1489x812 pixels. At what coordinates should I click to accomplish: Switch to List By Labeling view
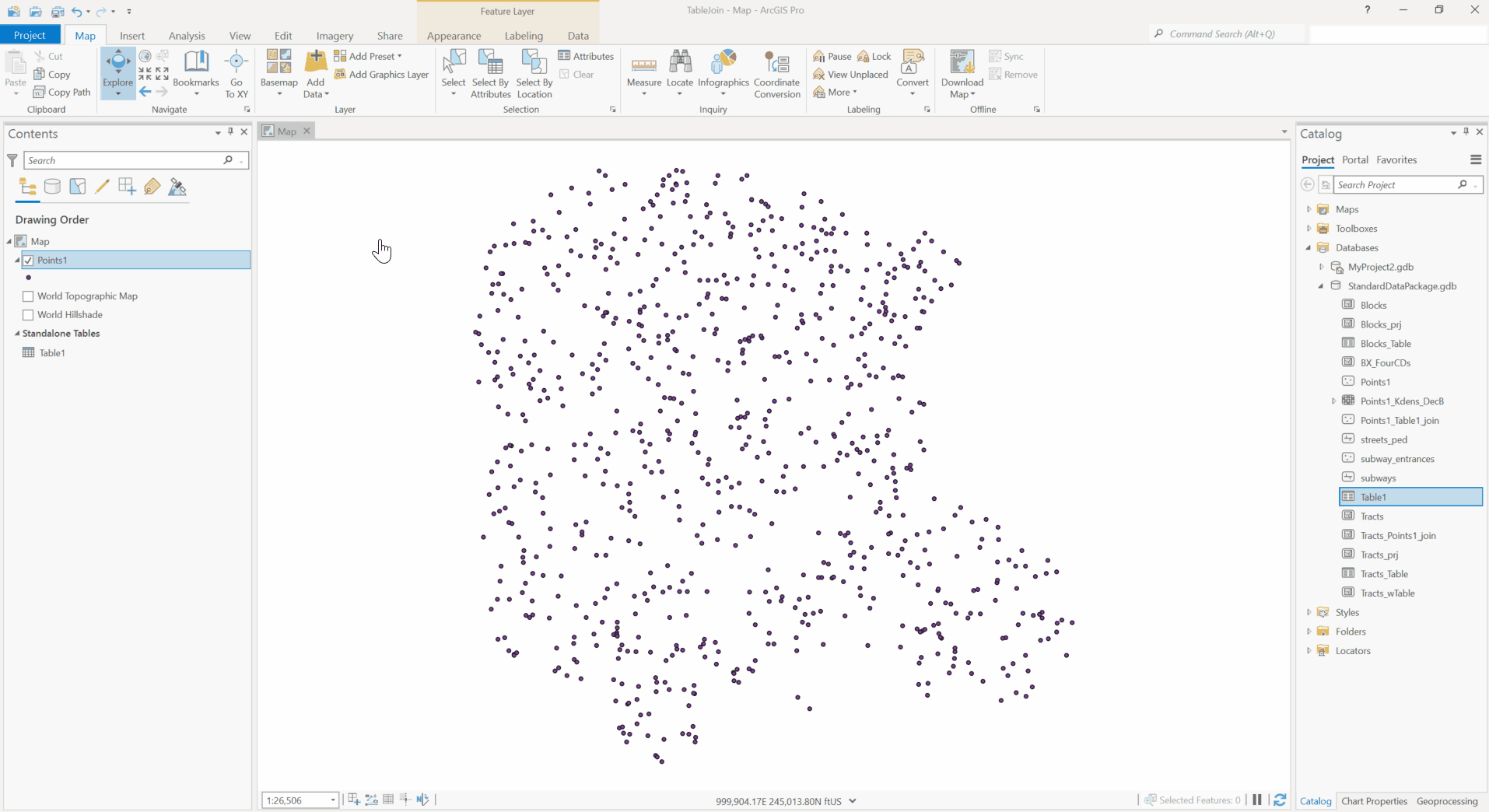152,187
